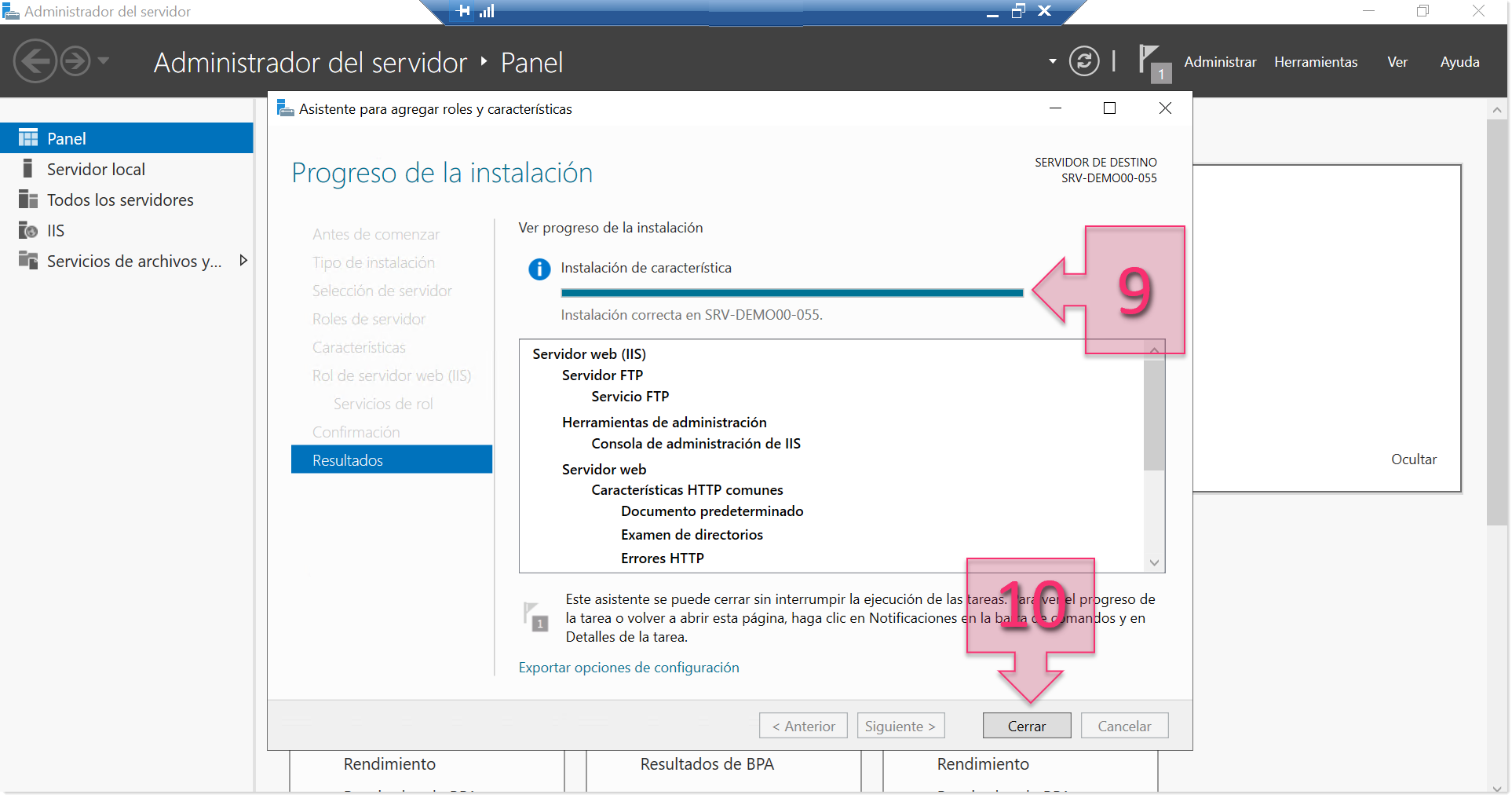Click Exportar opciones de configuración link
1512x798 pixels.
click(628, 667)
